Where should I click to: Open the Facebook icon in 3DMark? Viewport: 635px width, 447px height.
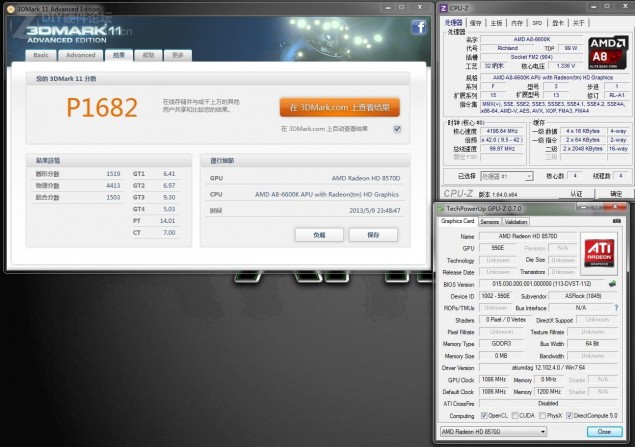[x=419, y=27]
